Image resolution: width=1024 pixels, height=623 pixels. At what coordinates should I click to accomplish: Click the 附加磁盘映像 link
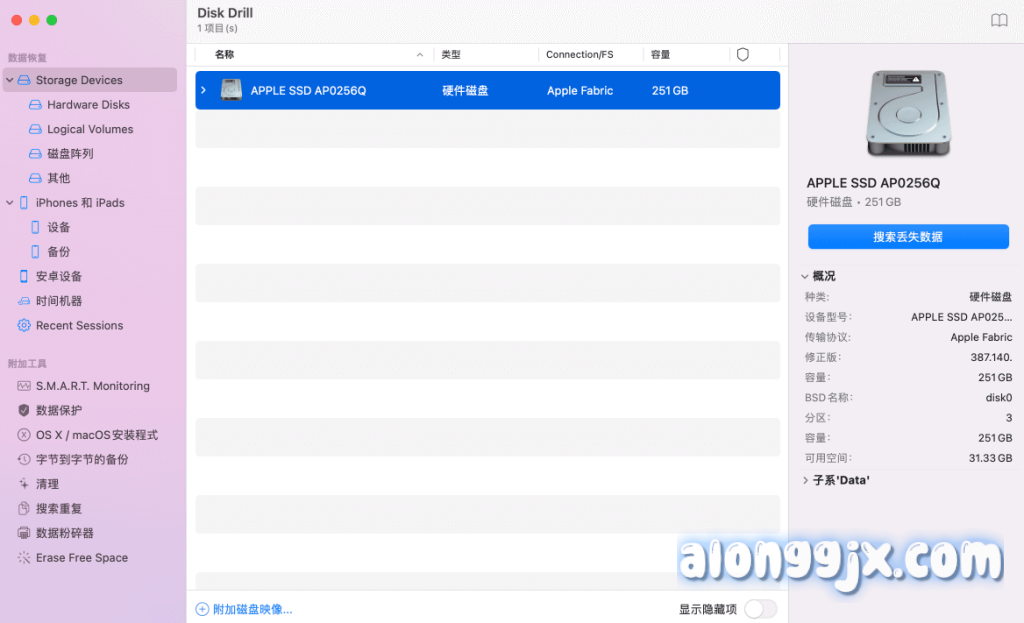coord(251,609)
